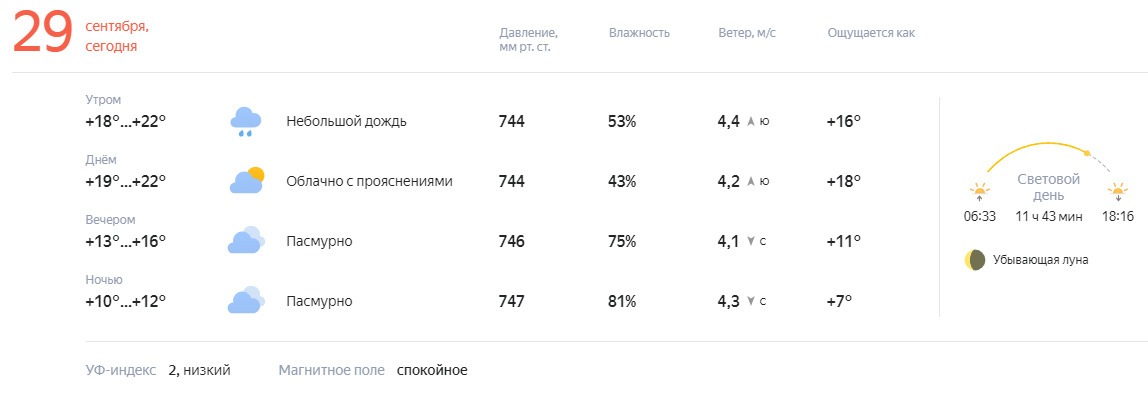1148x395 pixels.
Task: Select the large date number 29
Action: (x=43, y=34)
